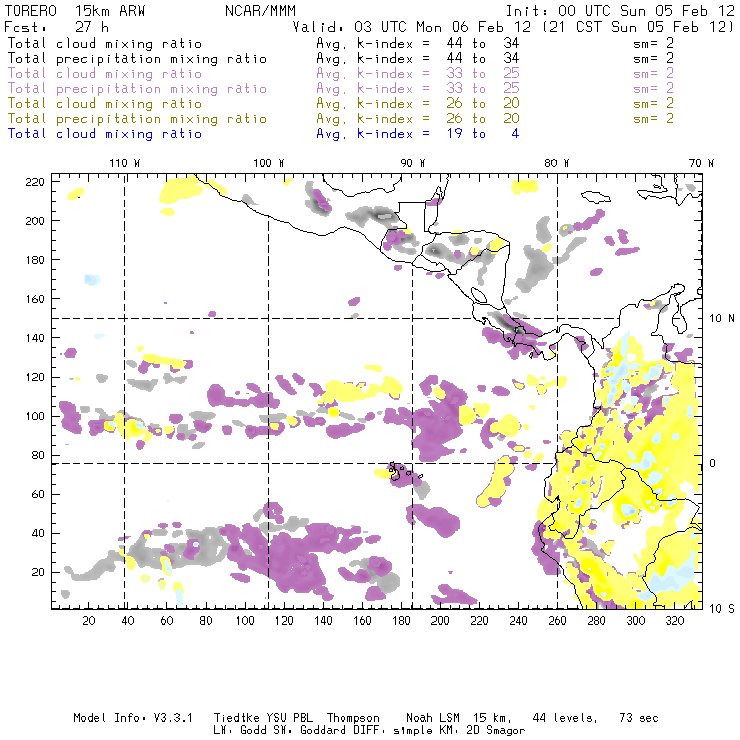
Task: Click the blue 'Avg. k-index = 19 to 4' text
Action: [418, 134]
